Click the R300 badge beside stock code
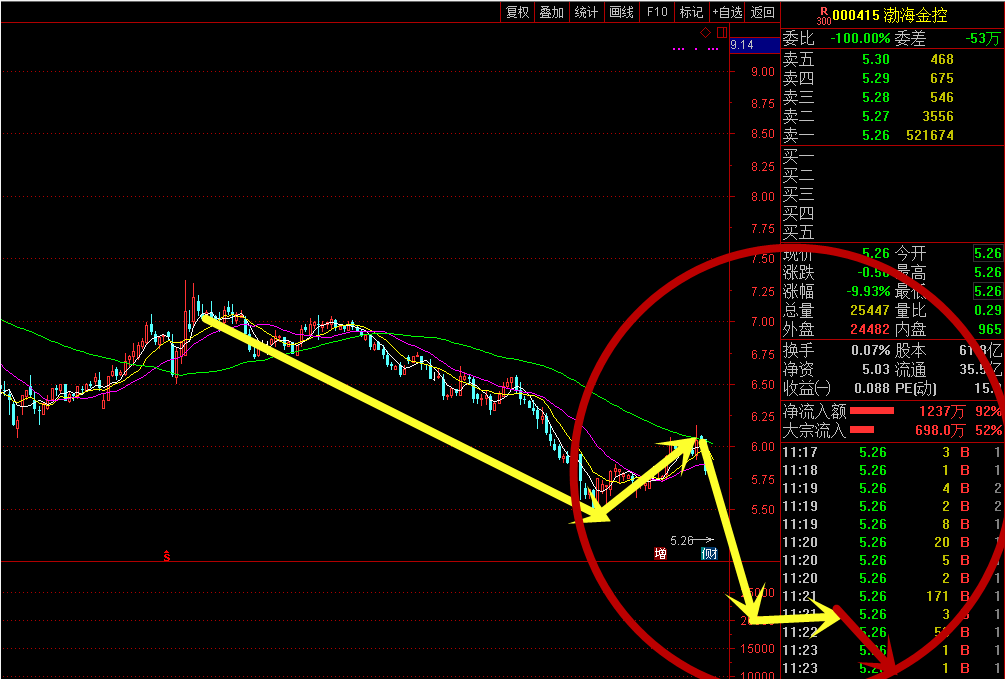Image resolution: width=1005 pixels, height=679 pixels. (823, 15)
